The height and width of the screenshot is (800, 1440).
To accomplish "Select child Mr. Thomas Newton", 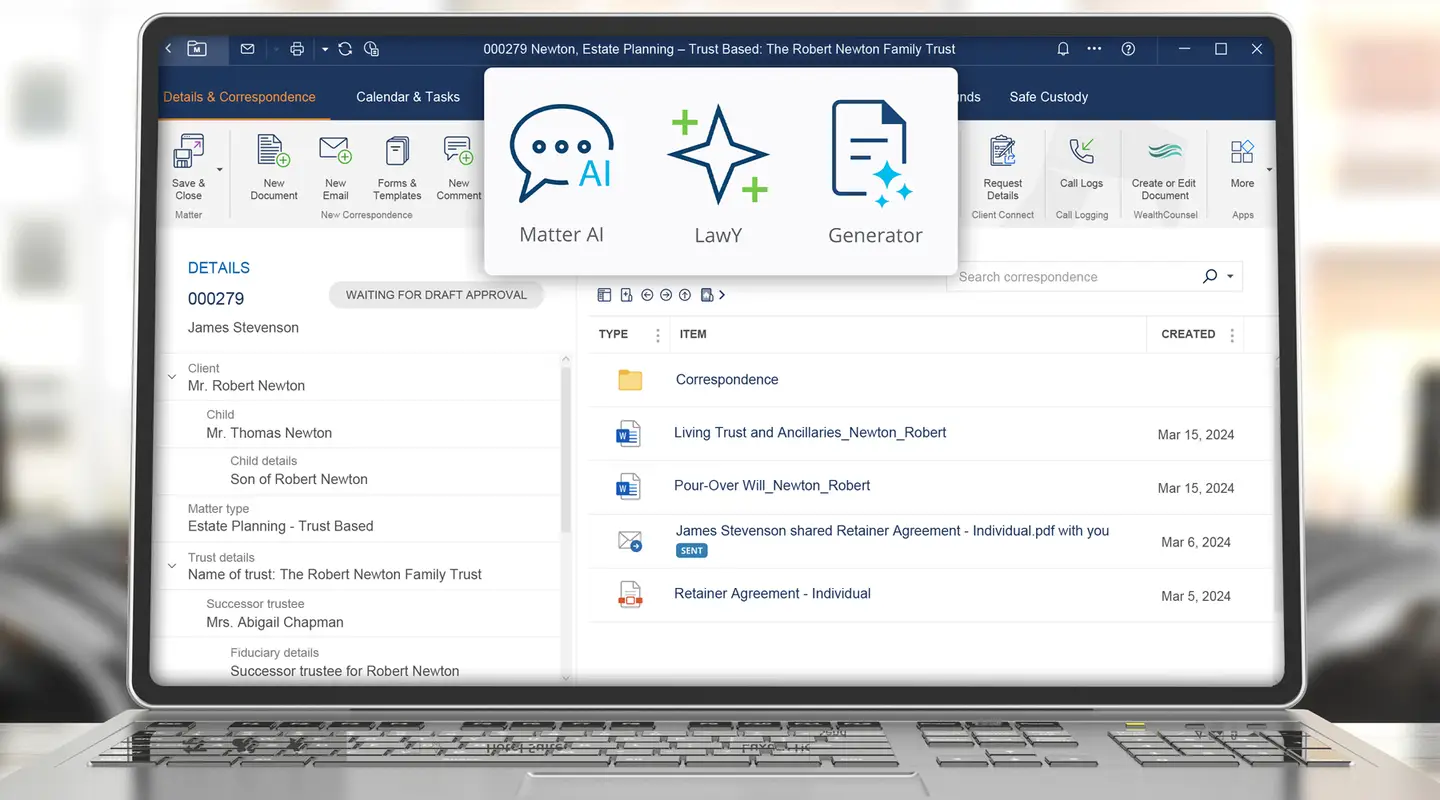I will point(269,433).
